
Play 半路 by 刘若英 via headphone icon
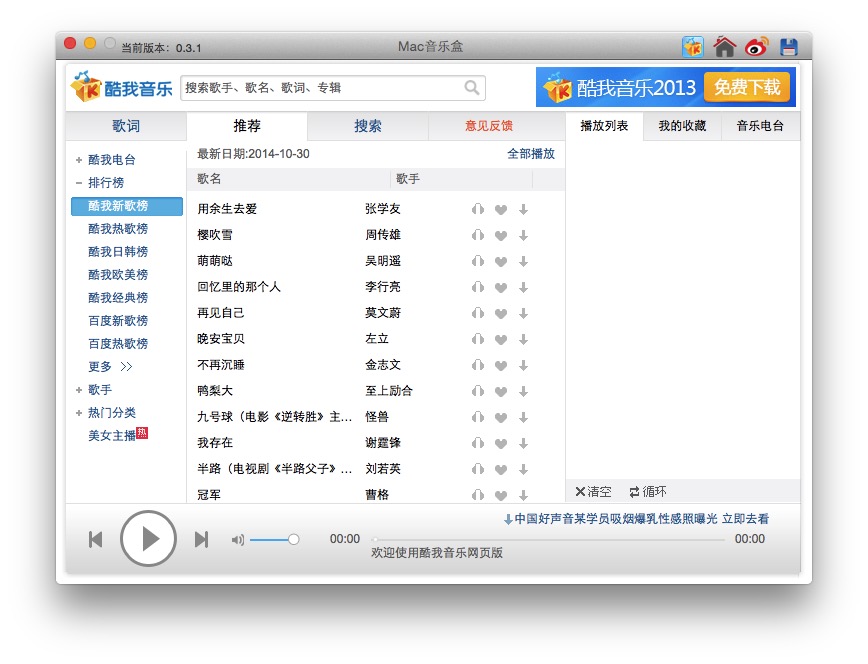(478, 470)
